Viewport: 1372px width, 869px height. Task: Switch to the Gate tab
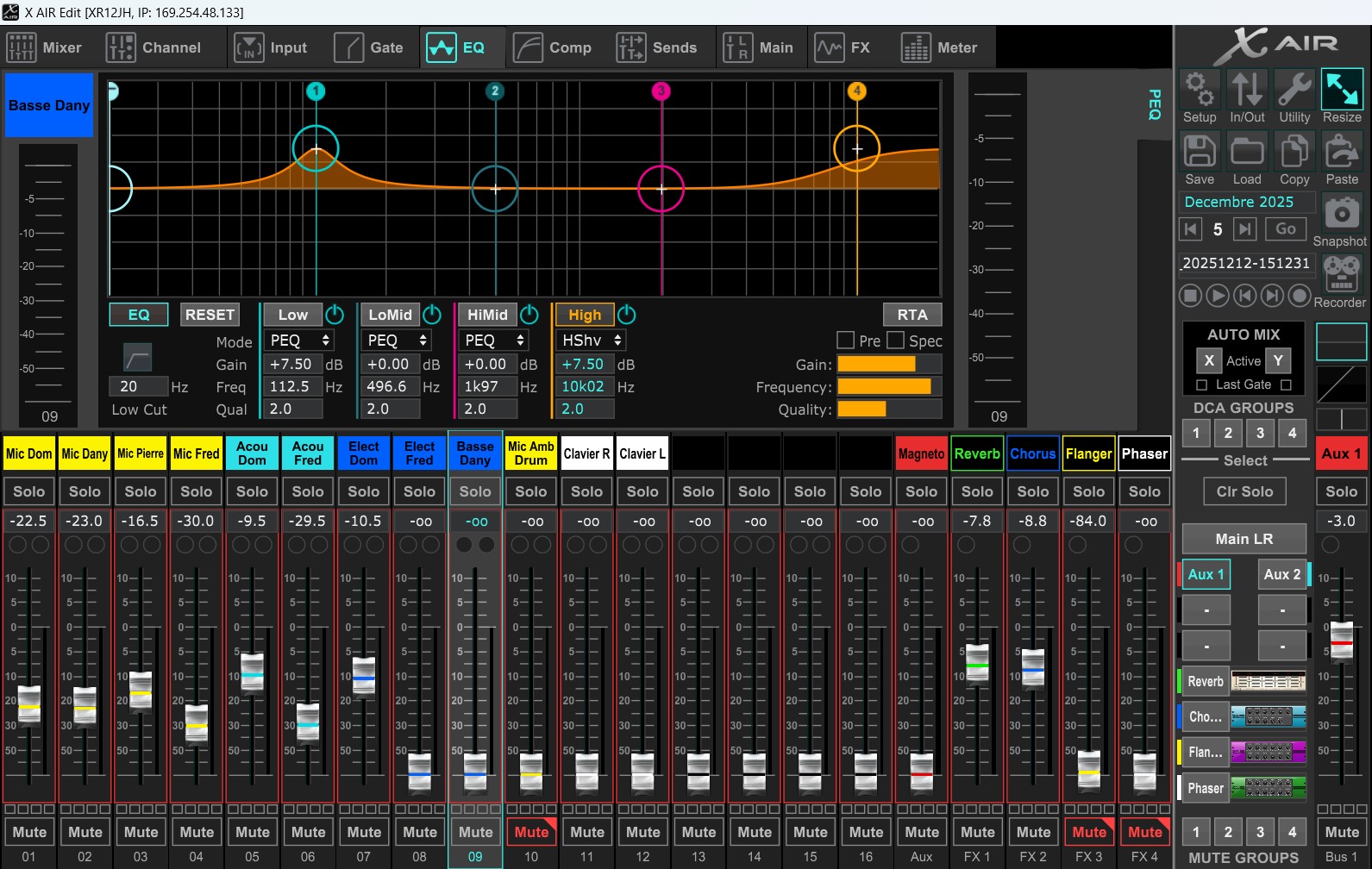(x=370, y=47)
